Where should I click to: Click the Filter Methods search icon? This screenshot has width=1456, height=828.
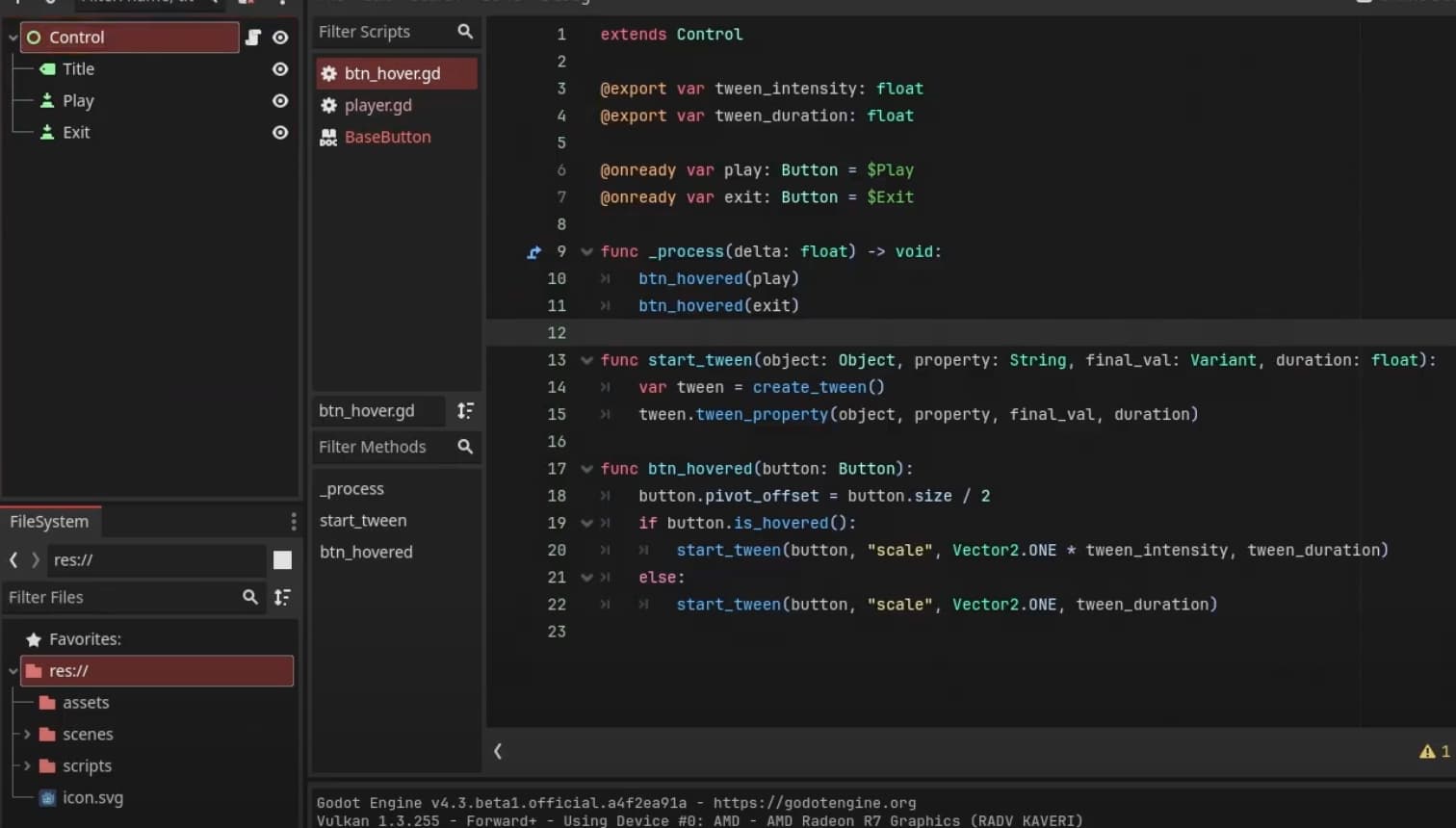[465, 447]
